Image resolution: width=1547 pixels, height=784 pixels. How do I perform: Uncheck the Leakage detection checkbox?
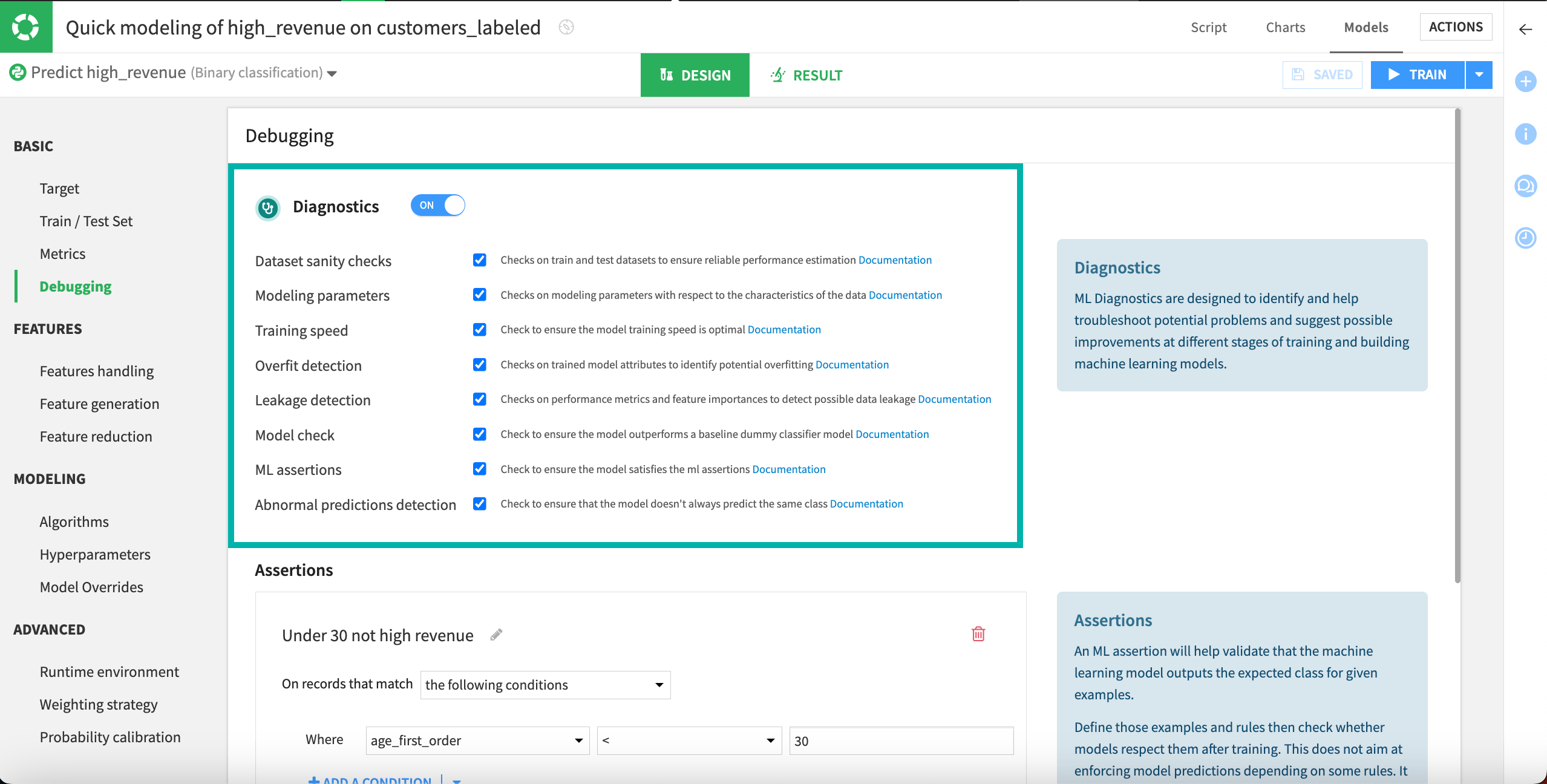479,399
